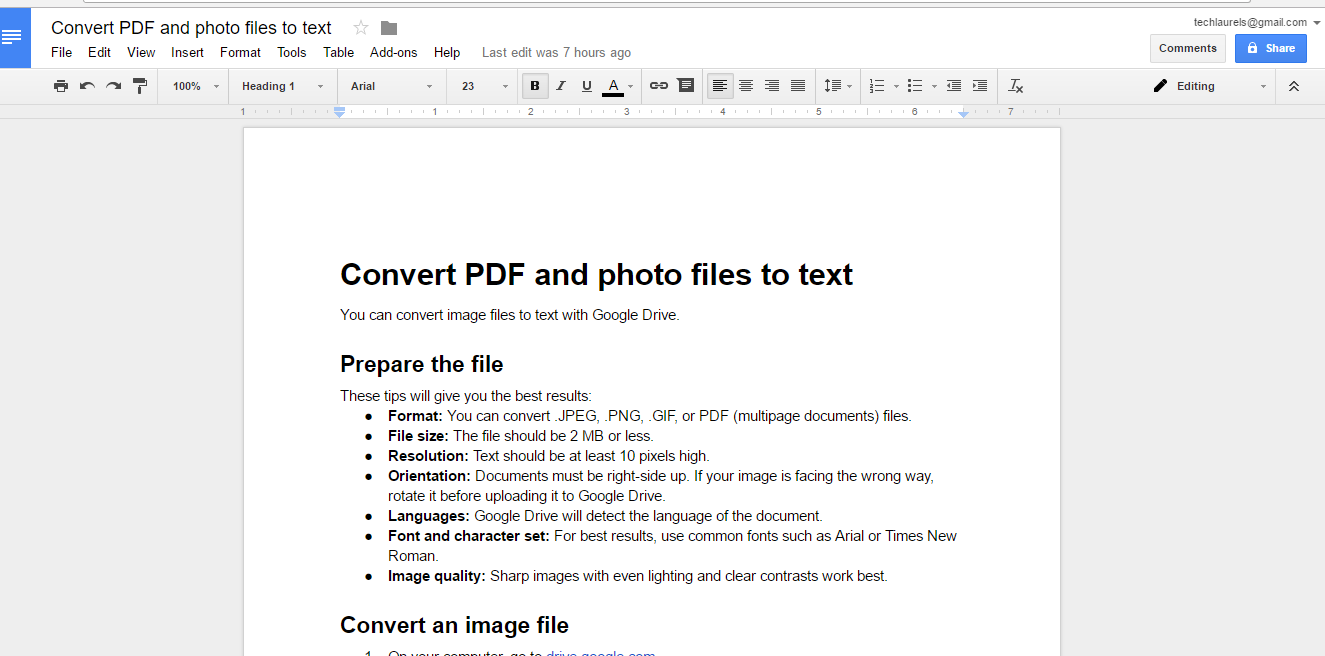Click the left indent marker on ruler

click(x=339, y=113)
